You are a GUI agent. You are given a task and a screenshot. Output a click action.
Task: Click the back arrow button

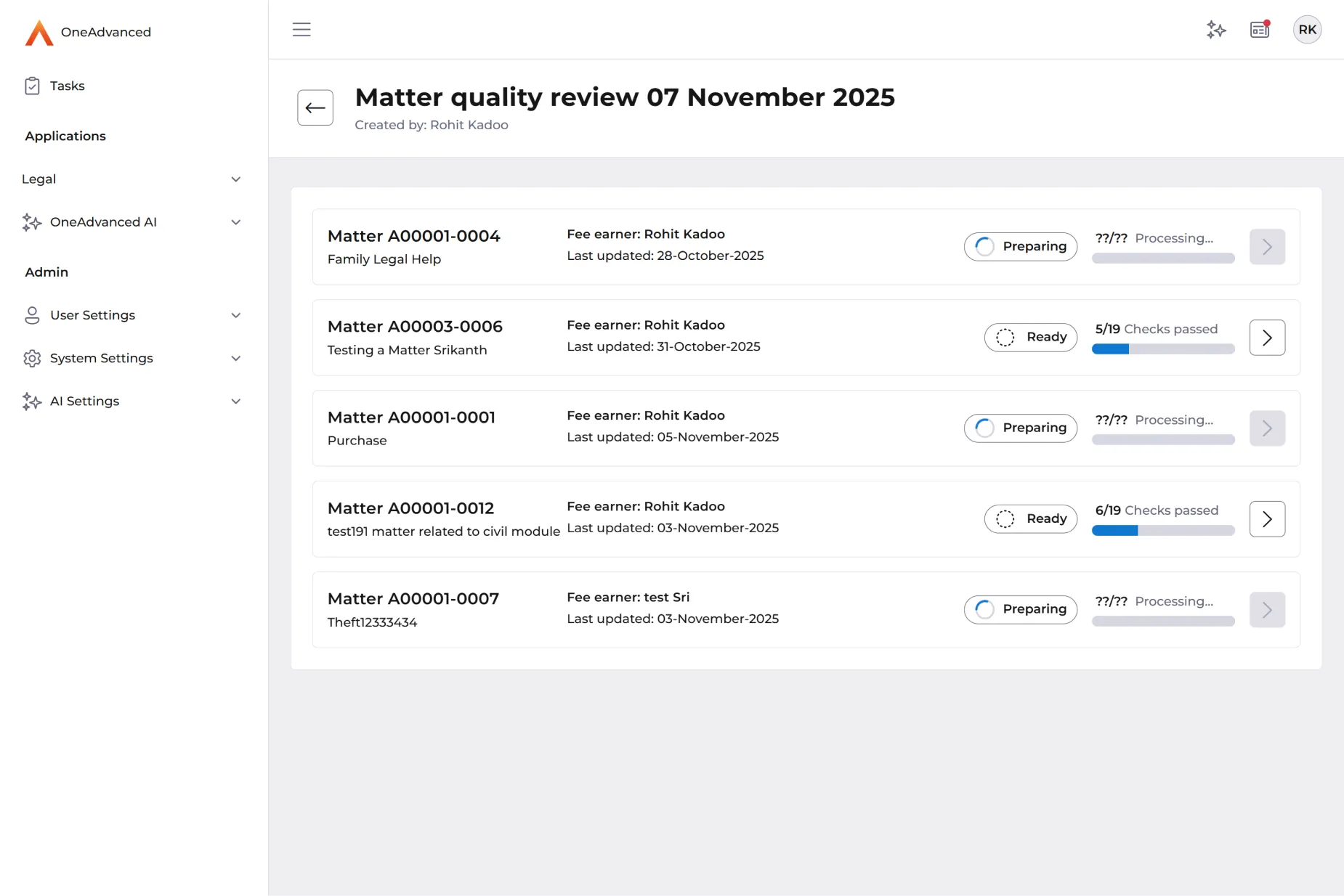click(x=315, y=108)
